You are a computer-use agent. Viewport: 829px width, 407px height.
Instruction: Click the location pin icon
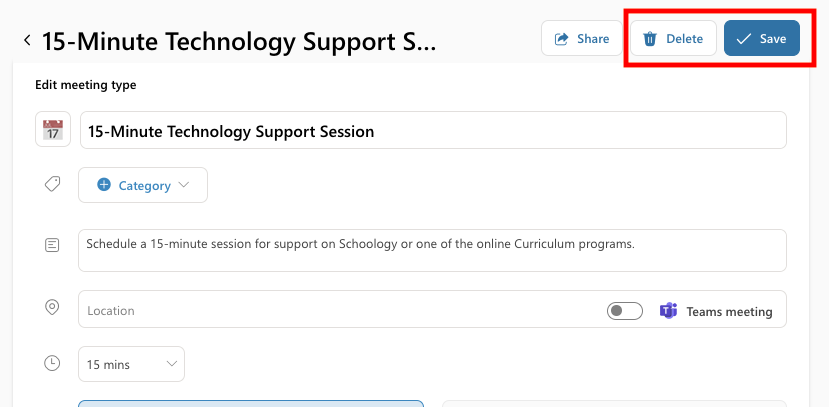pyautogui.click(x=52, y=307)
